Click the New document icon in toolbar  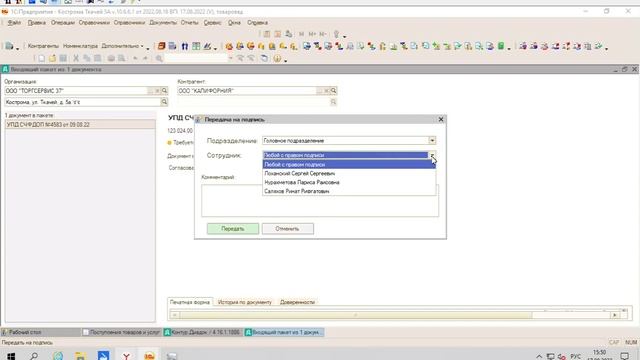pyautogui.click(x=41, y=58)
